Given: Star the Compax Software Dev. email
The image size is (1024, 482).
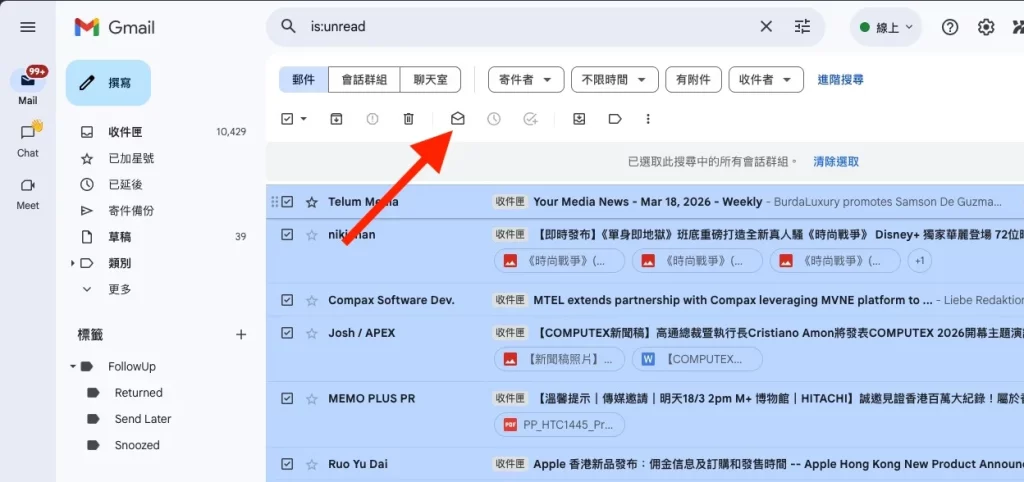Looking at the screenshot, I should point(311,300).
